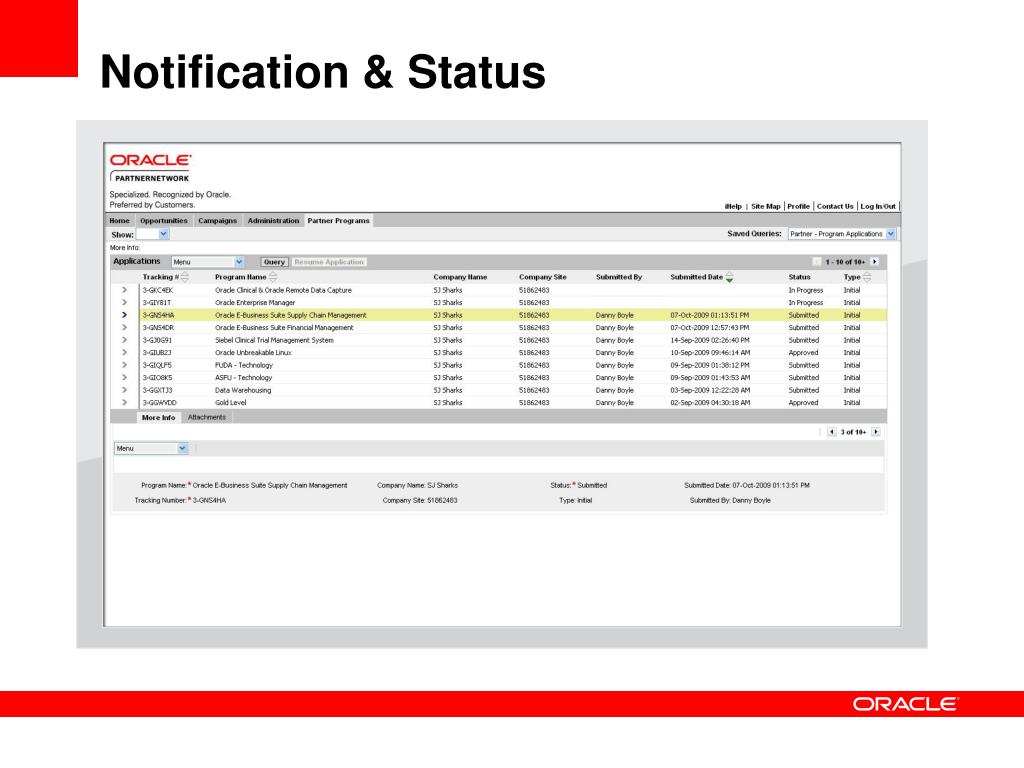This screenshot has width=1024, height=768.
Task: Click the '14-Sep-2009 02:26:40 PM' date cell
Action: coord(710,340)
